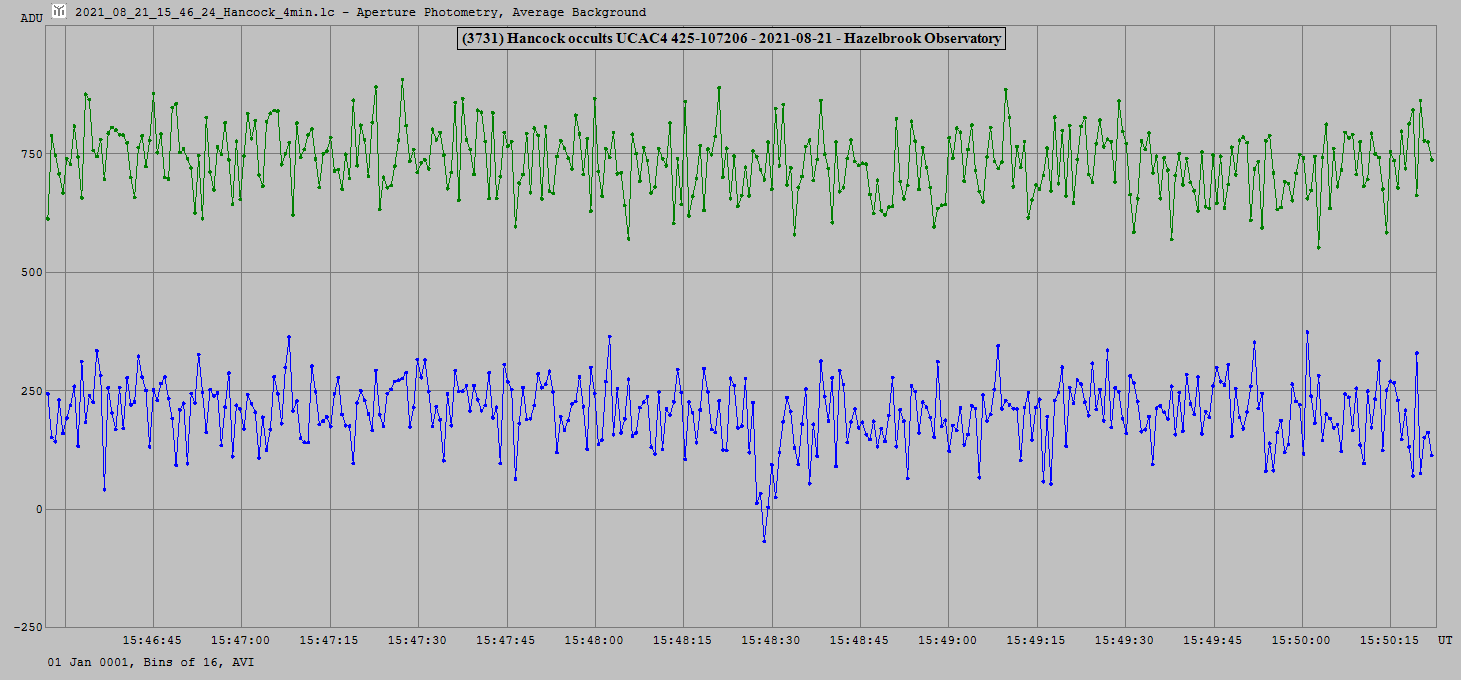Click the 15:48:30 time axis label

pyautogui.click(x=770, y=640)
